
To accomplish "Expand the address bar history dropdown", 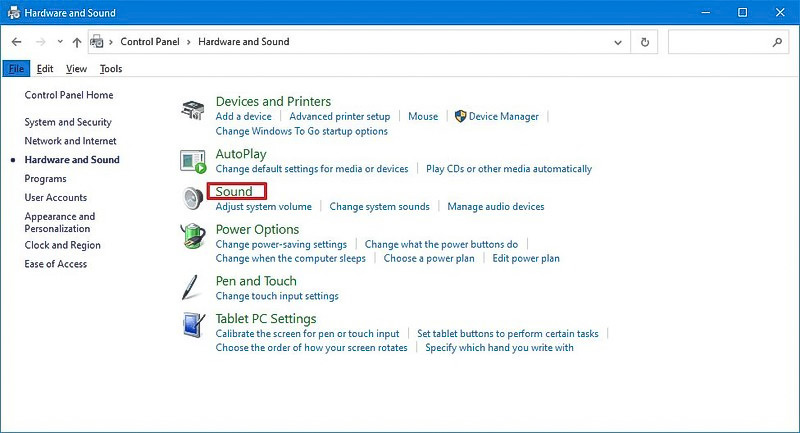I will click(618, 42).
